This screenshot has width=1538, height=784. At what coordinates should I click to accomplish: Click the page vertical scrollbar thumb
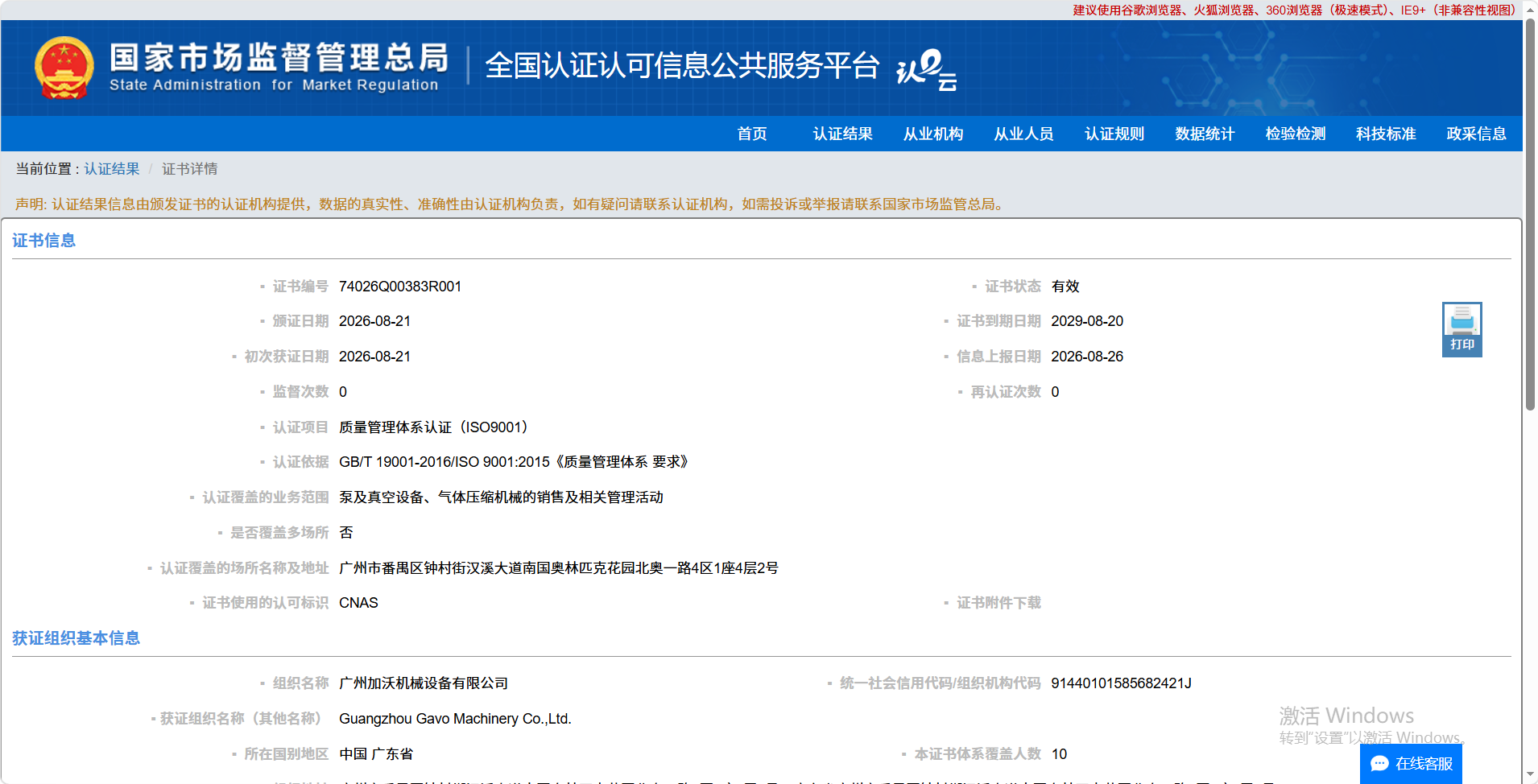1530,215
